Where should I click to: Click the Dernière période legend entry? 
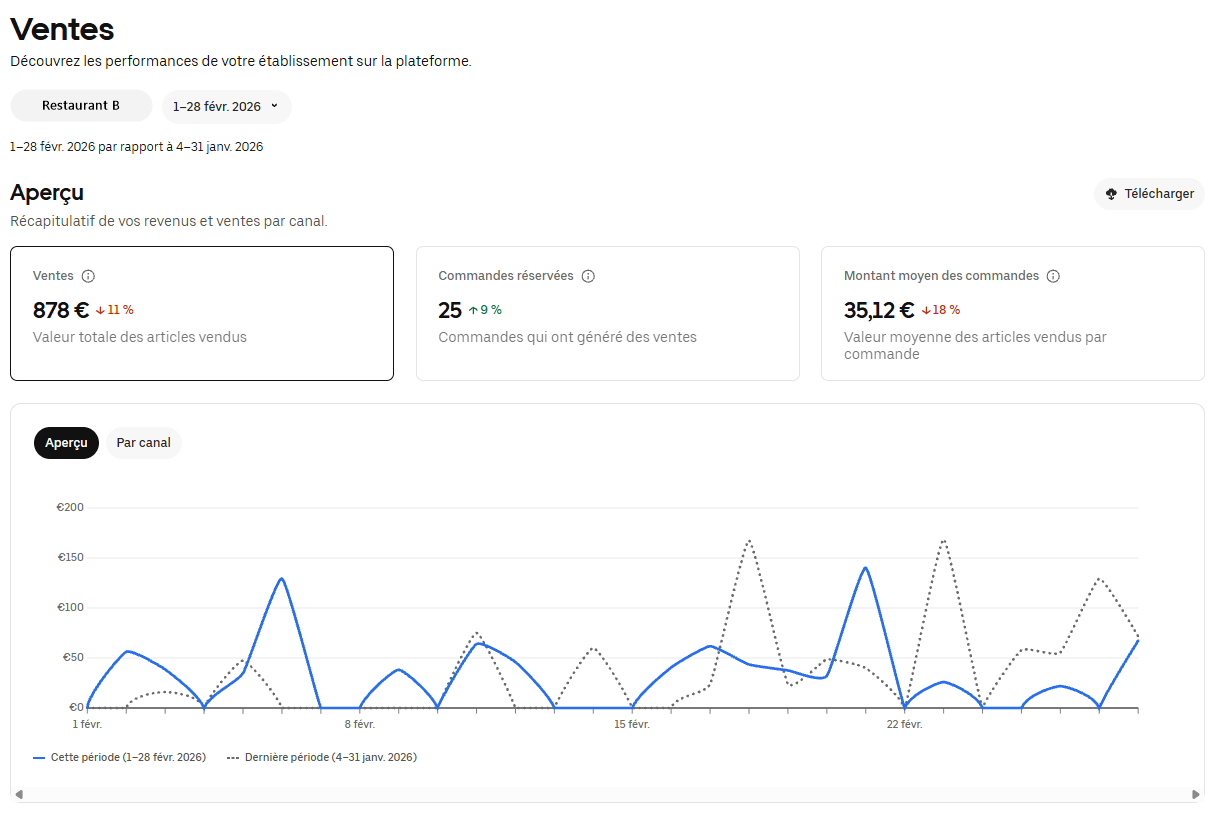pyautogui.click(x=322, y=758)
